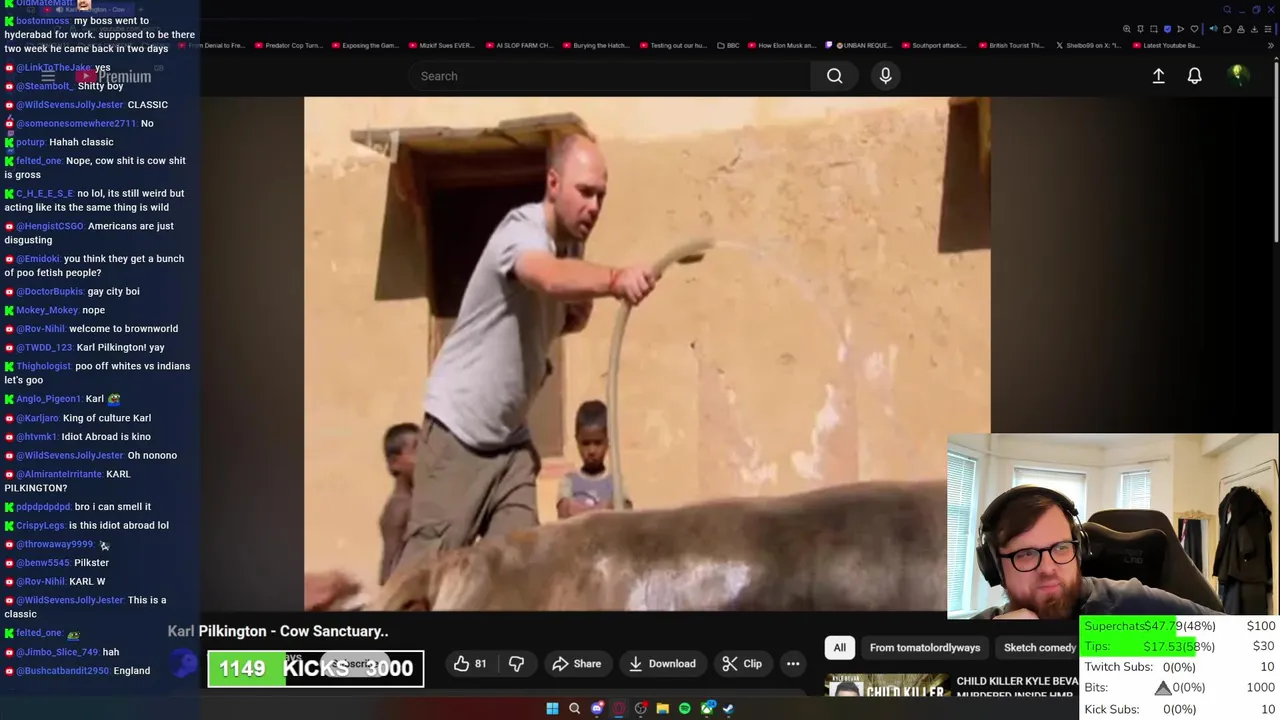
Task: Click the video player to pause playback
Action: point(647,353)
